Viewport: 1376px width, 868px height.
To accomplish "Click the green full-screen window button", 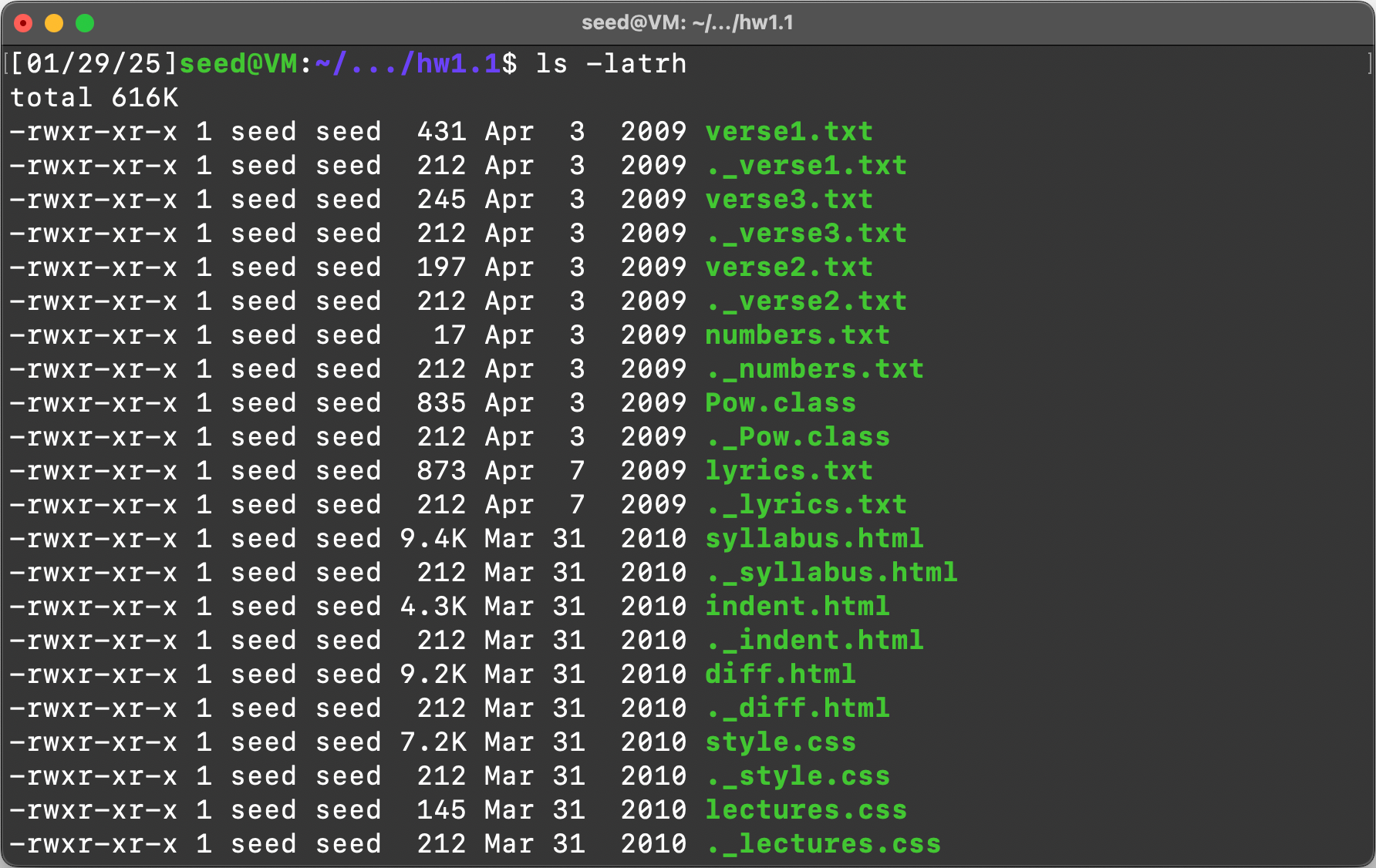I will pyautogui.click(x=85, y=23).
